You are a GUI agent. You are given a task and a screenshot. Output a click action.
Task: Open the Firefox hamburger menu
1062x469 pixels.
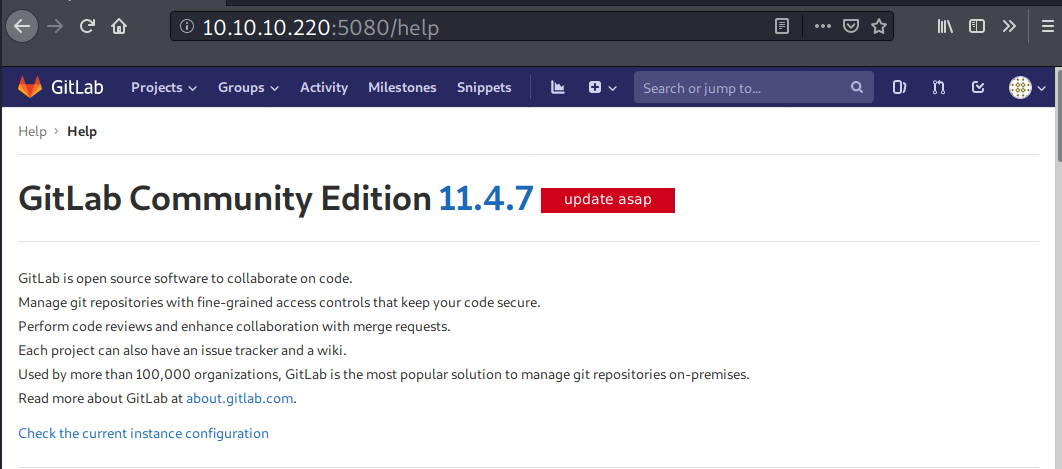tap(1048, 26)
